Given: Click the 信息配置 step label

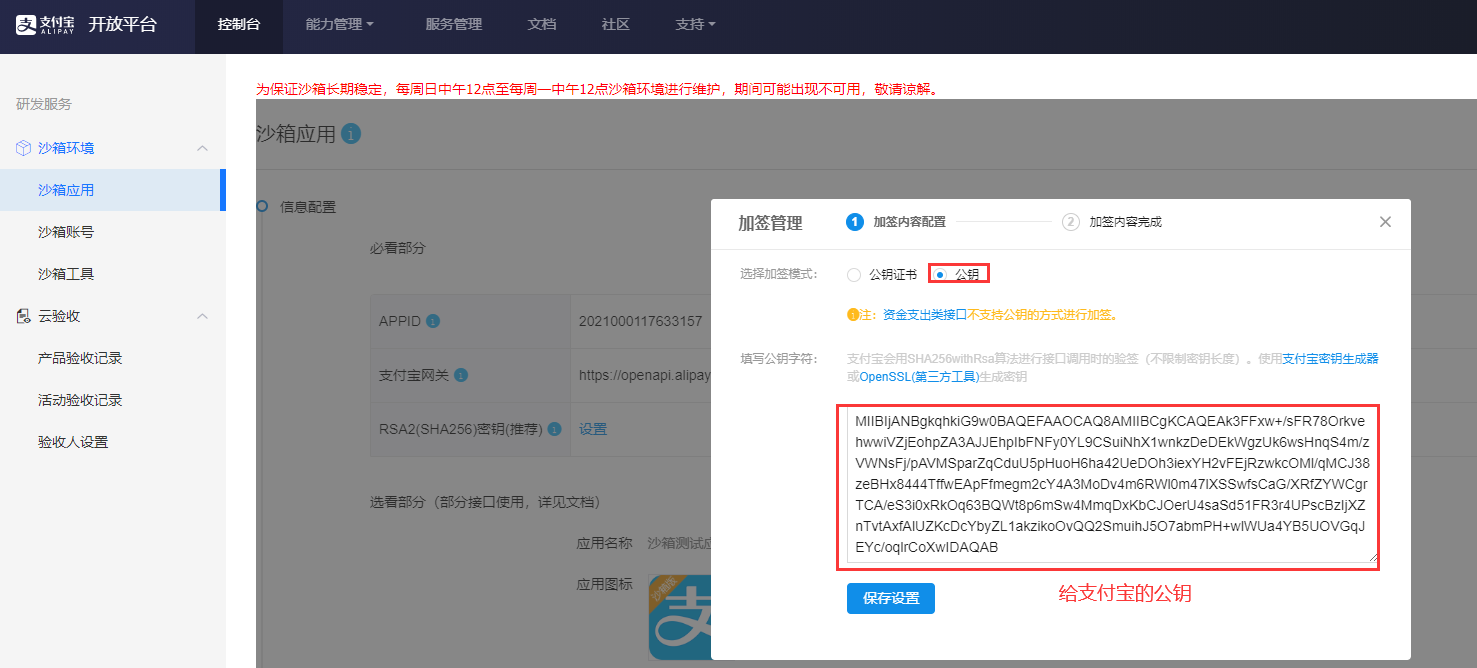Looking at the screenshot, I should click(x=308, y=207).
